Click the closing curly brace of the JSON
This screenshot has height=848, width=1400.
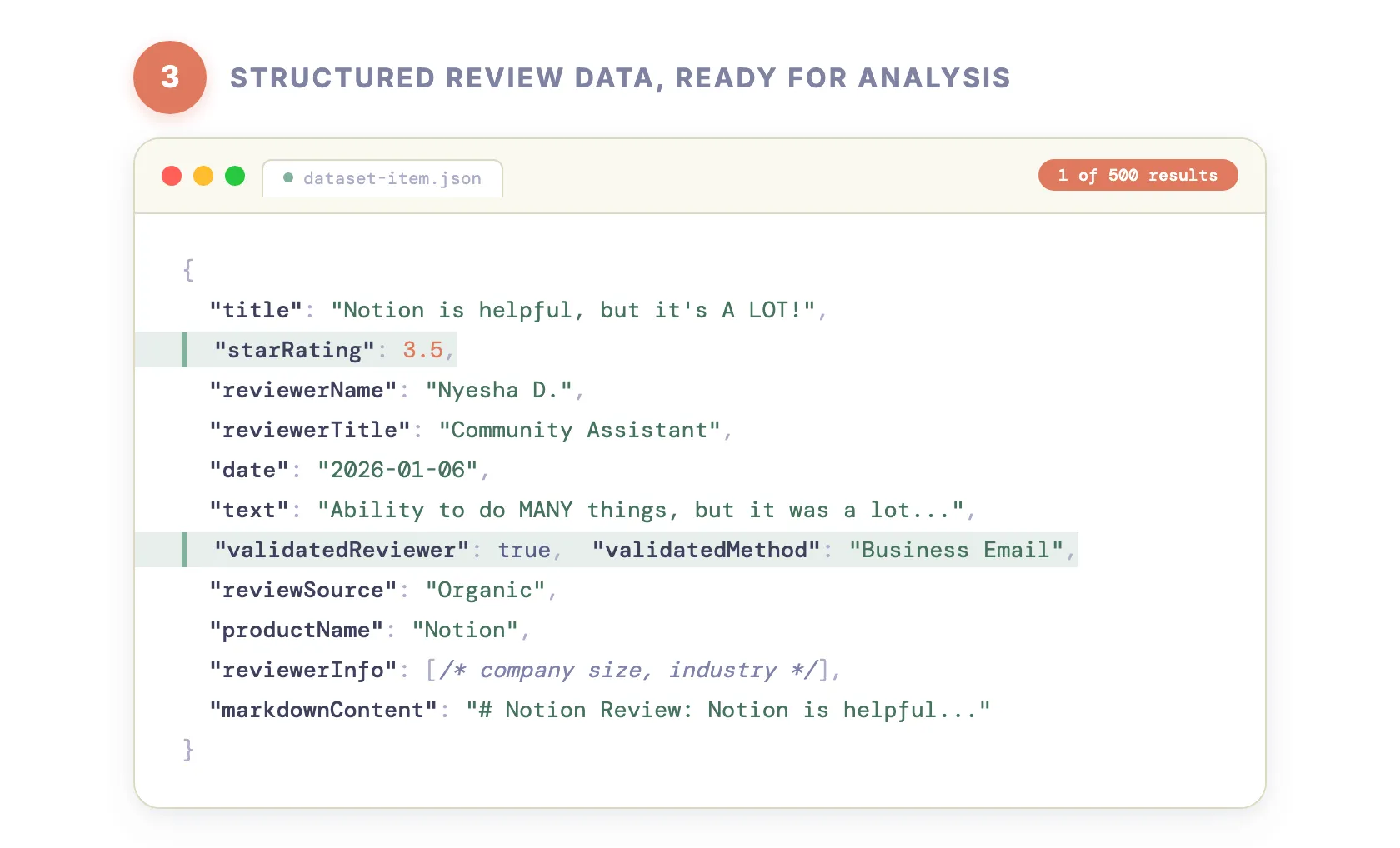188,749
